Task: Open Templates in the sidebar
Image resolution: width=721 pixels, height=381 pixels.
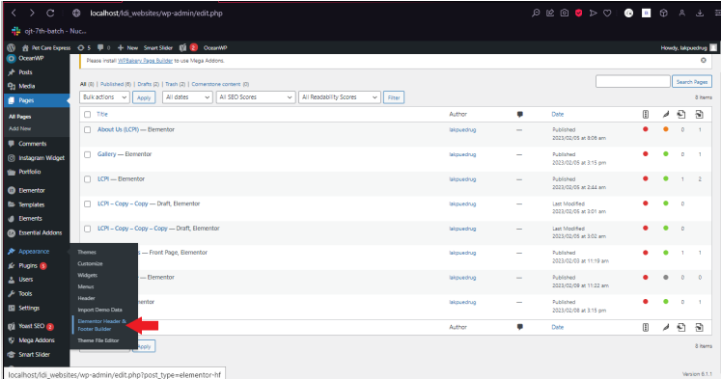Action: tap(31, 205)
